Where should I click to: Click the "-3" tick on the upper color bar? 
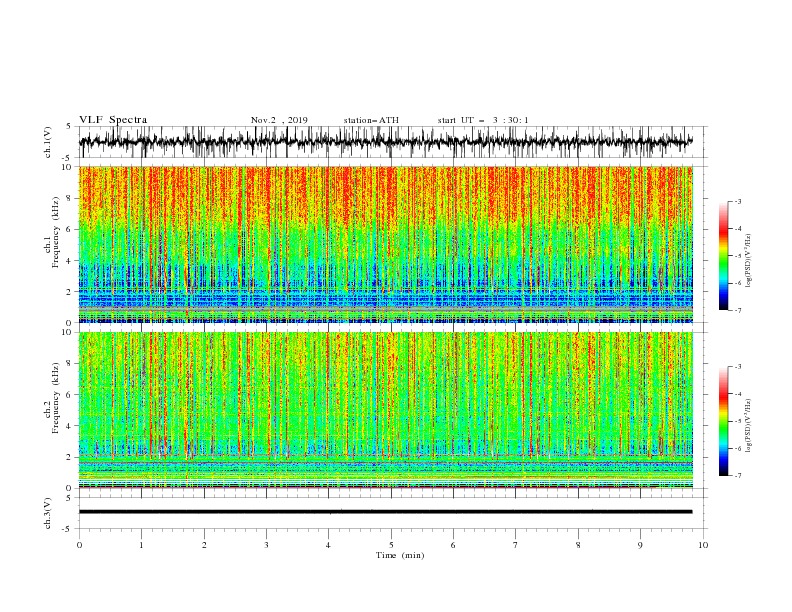(x=737, y=201)
